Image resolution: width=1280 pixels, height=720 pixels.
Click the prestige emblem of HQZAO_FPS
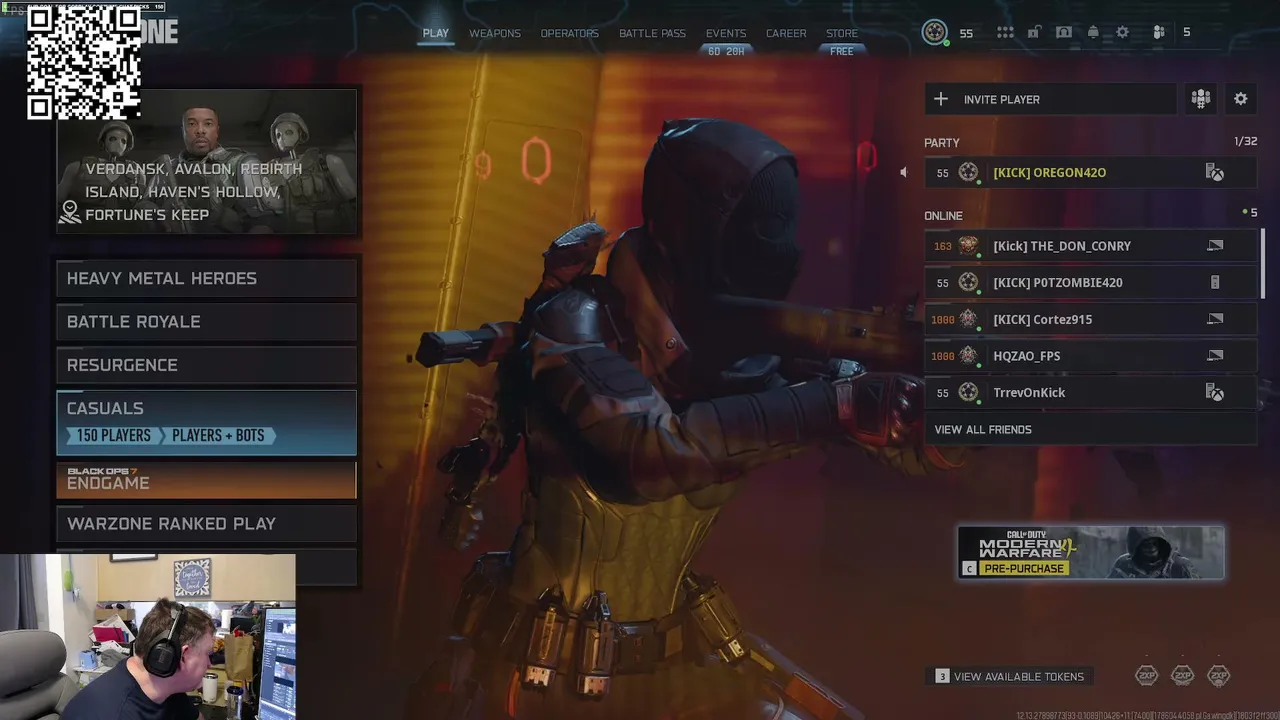[968, 355]
